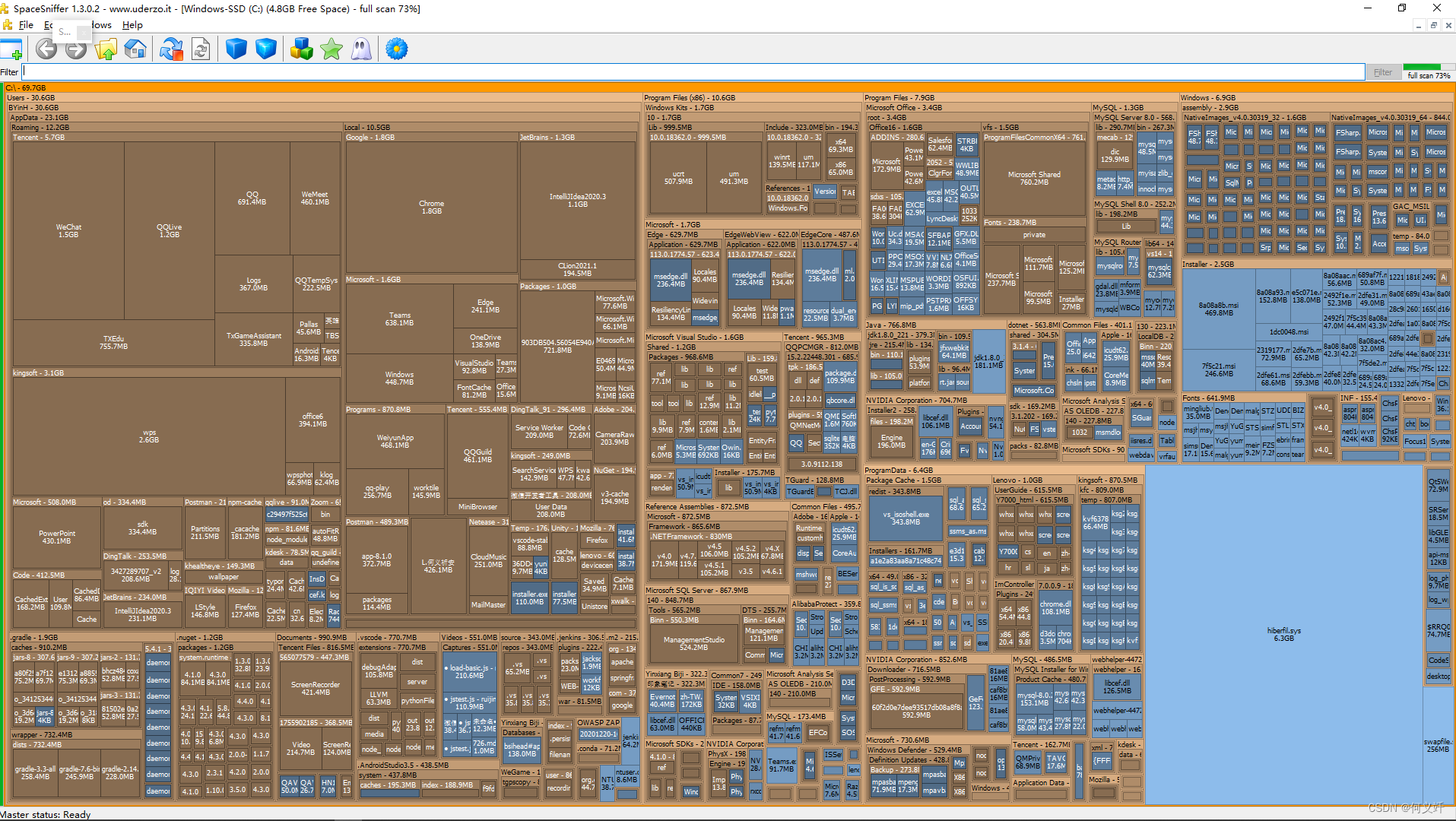
Task: Select the vs_isoshell.exe 343.8MB block
Action: [906, 518]
